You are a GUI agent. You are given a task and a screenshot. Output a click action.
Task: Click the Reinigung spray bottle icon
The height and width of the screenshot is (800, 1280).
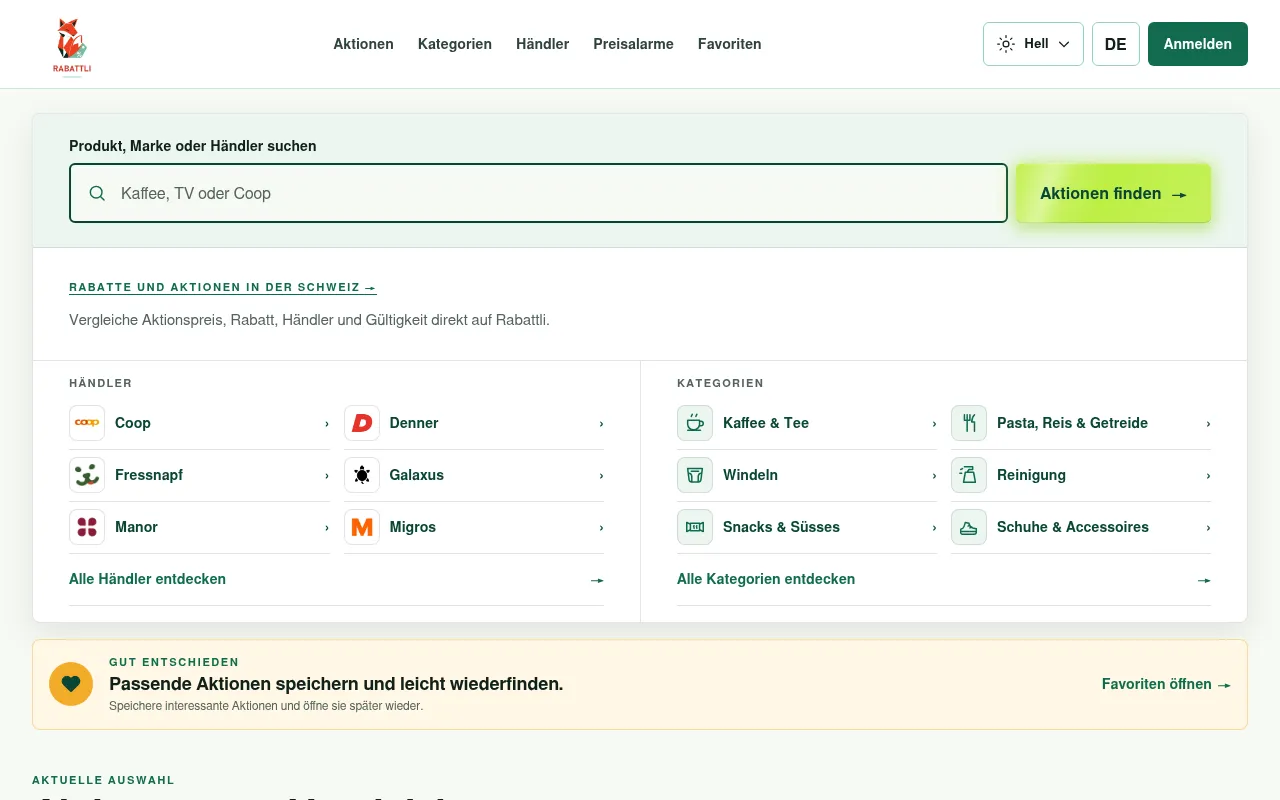(x=969, y=475)
